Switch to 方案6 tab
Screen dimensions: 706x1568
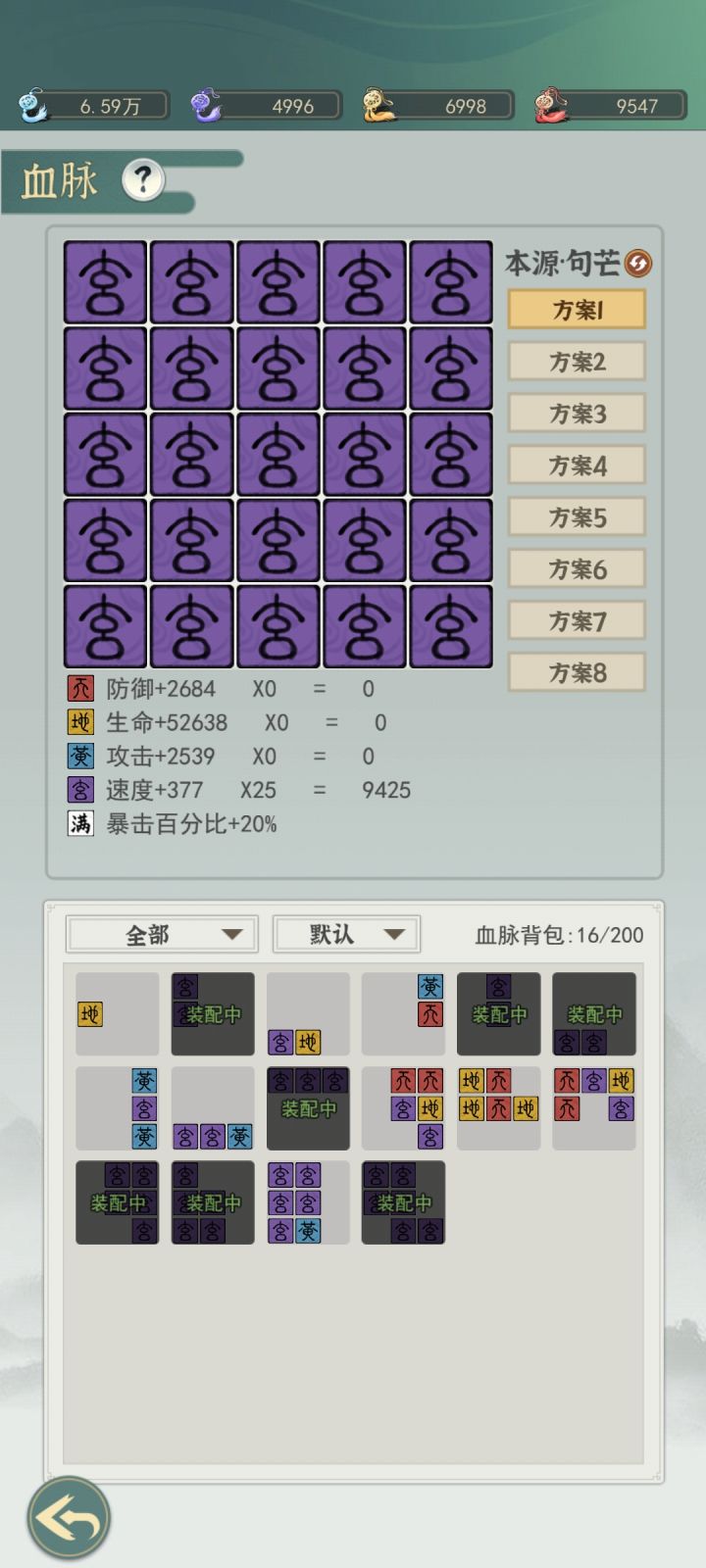pos(577,569)
